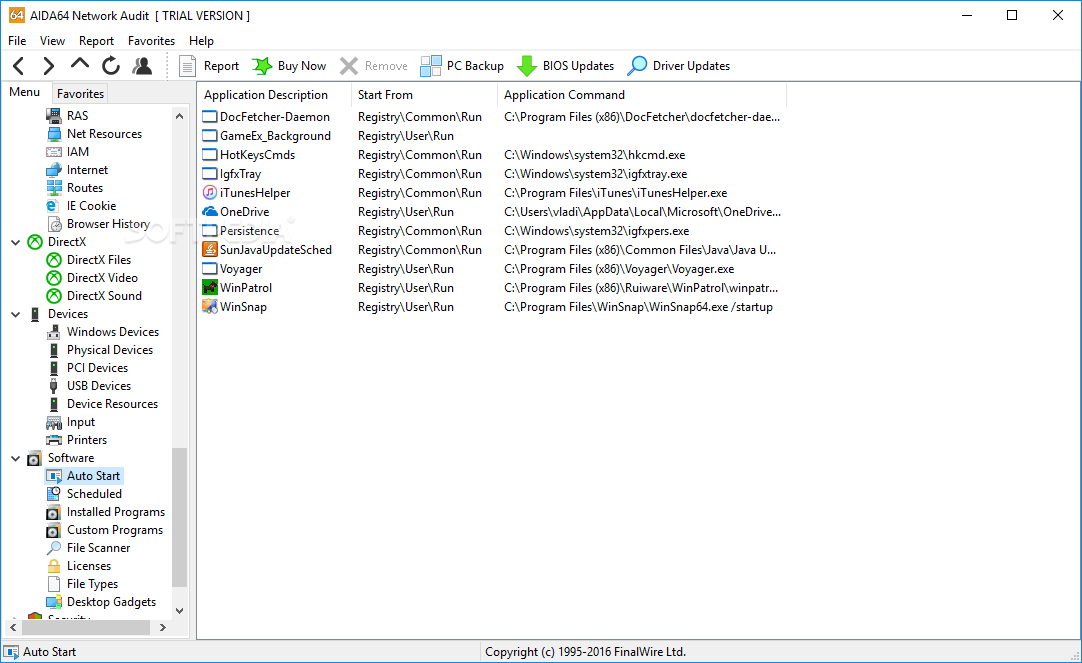The image size is (1082, 663).
Task: Open USB Devices page
Action: click(99, 386)
